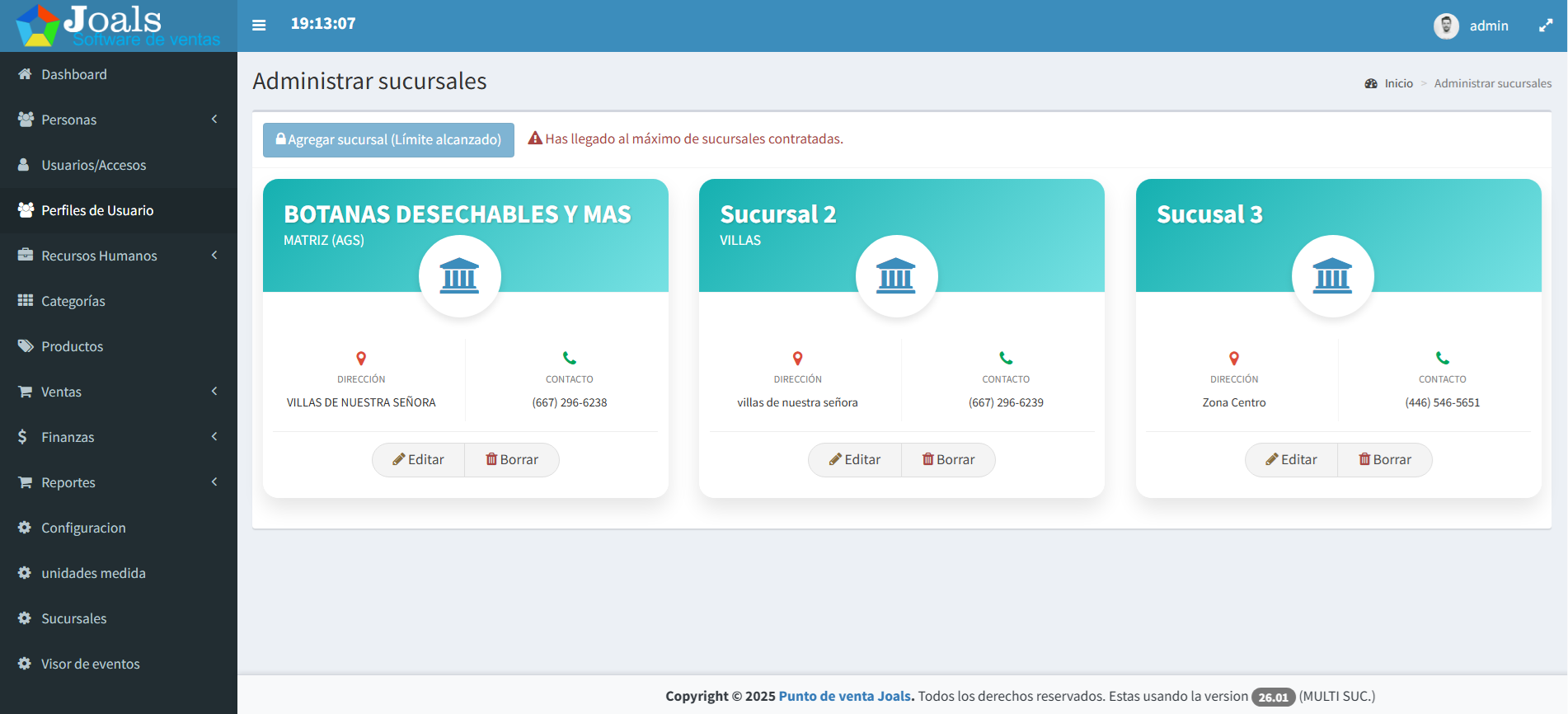Click the Joals logo in header
This screenshot has width=1568, height=714.
[119, 26]
